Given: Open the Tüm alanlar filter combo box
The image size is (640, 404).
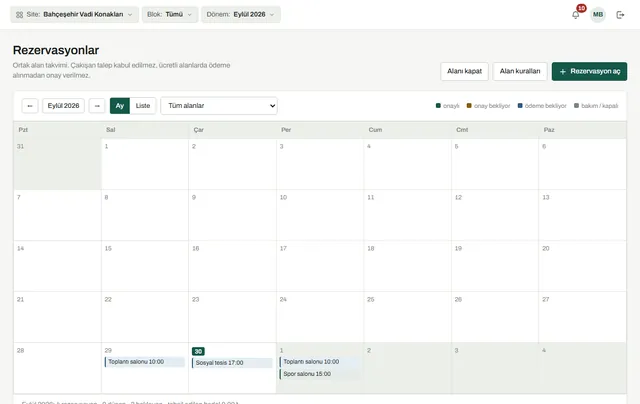Looking at the screenshot, I should click(x=219, y=106).
